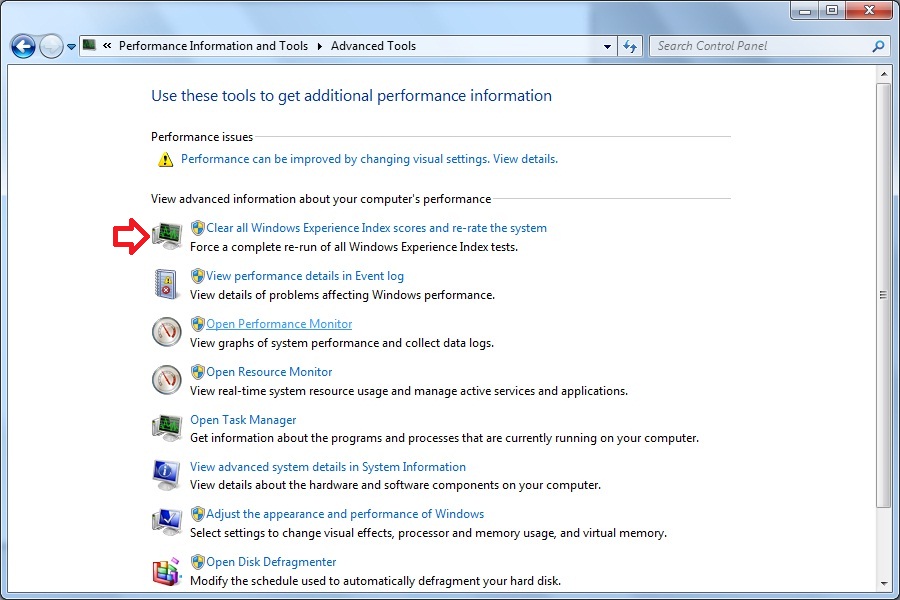
Task: Select the Performance Monitor gauge icon
Action: tap(166, 331)
